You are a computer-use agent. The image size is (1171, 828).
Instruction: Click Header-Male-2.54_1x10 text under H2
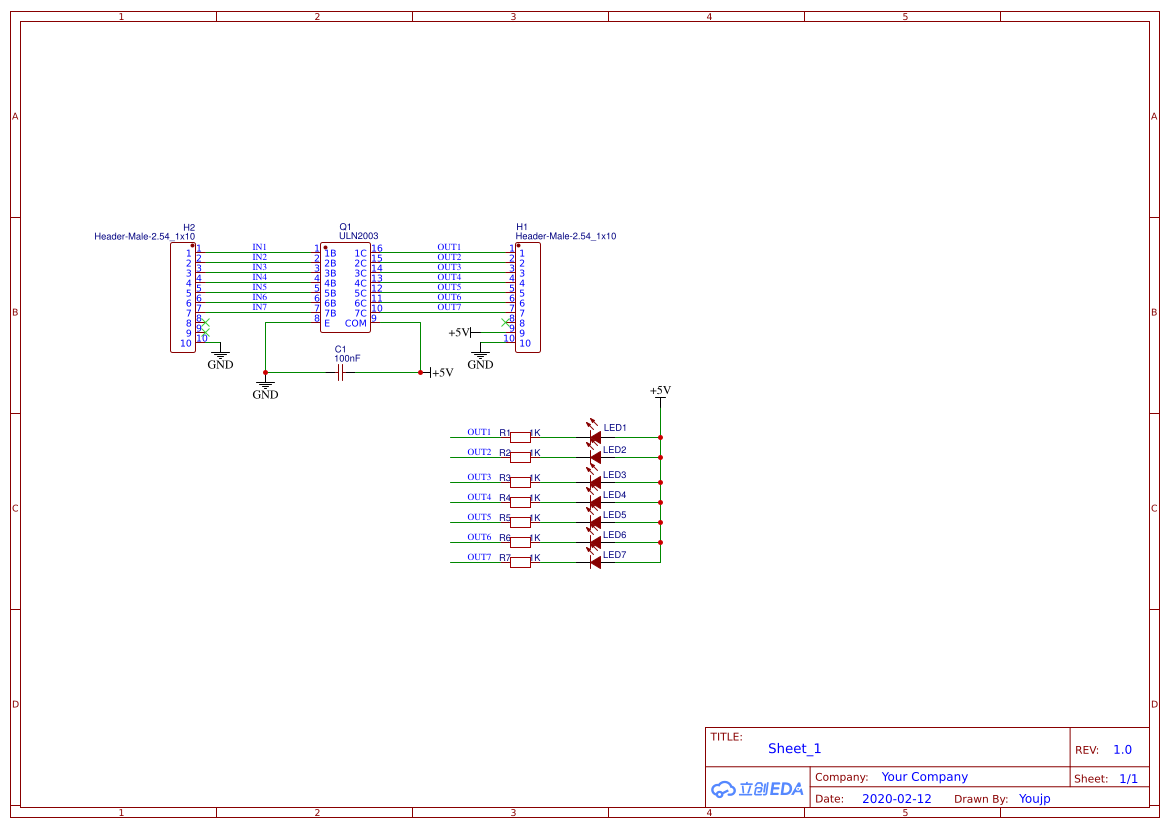coord(145,237)
